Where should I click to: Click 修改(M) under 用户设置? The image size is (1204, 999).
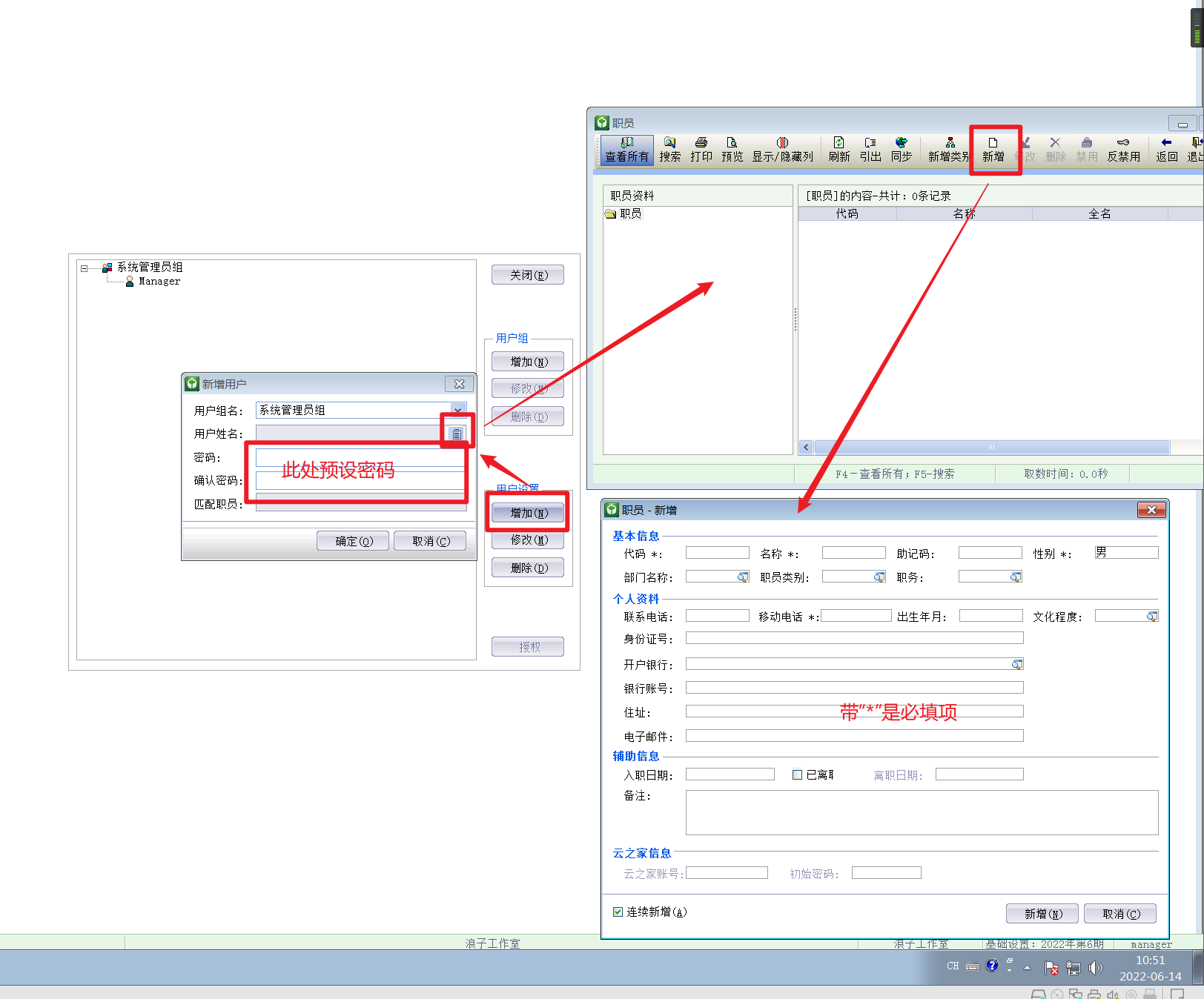(x=528, y=540)
